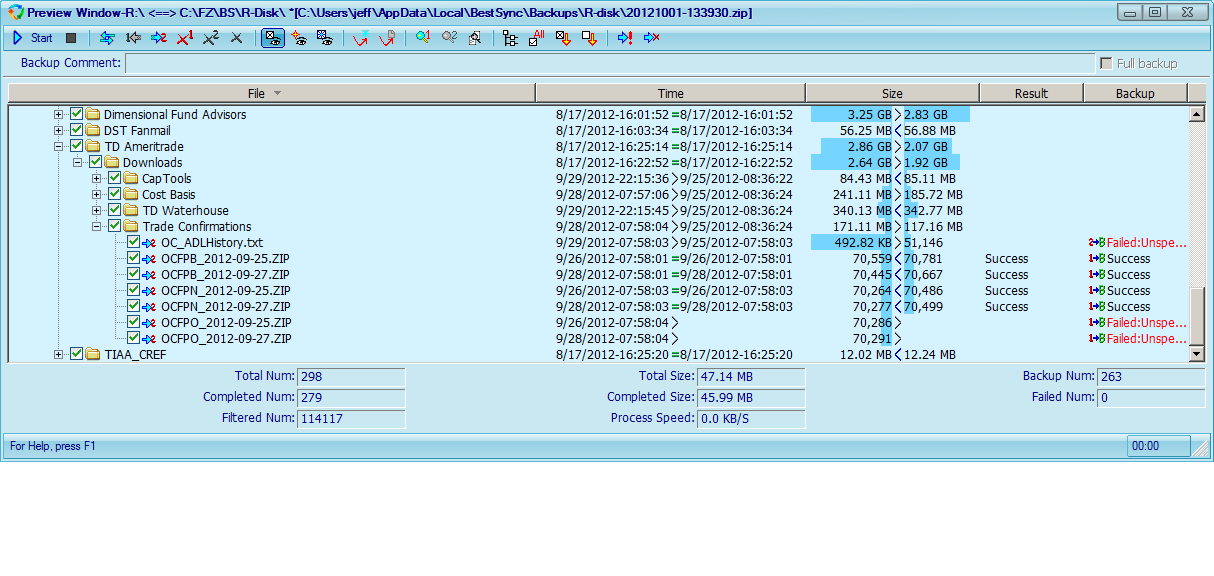The height and width of the screenshot is (576, 1214).
Task: Click the Total Num value 298
Action: 351,377
